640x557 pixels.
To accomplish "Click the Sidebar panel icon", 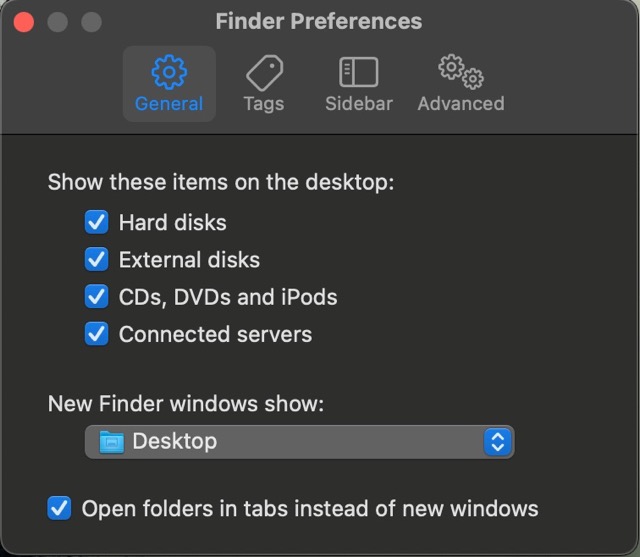I will point(358,71).
